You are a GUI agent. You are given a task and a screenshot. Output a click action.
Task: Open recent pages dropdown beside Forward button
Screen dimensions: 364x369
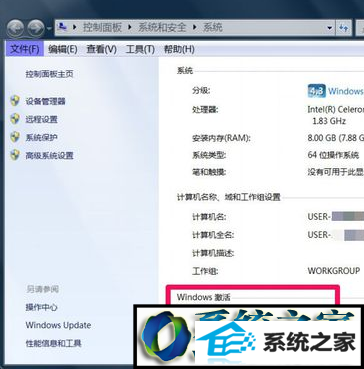49,29
